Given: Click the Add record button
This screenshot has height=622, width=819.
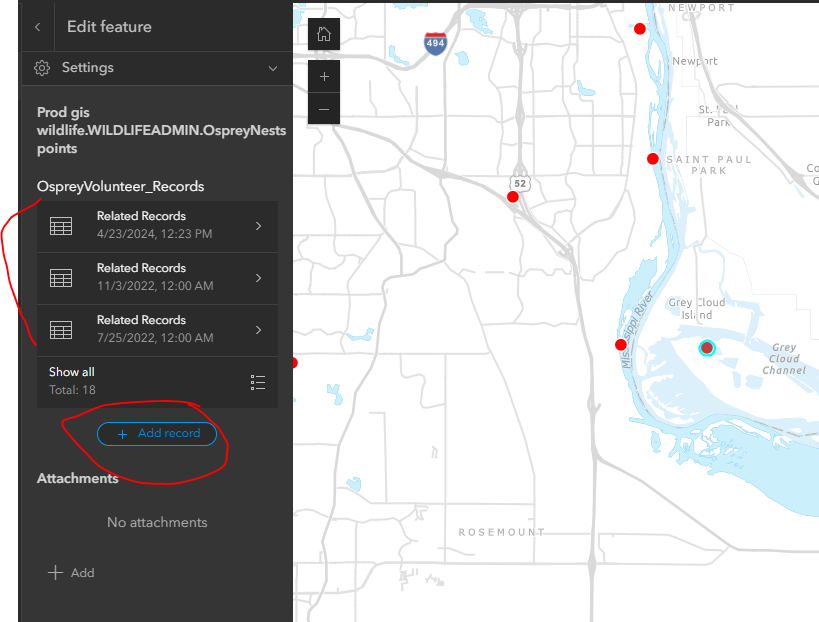Looking at the screenshot, I should click(x=157, y=433).
